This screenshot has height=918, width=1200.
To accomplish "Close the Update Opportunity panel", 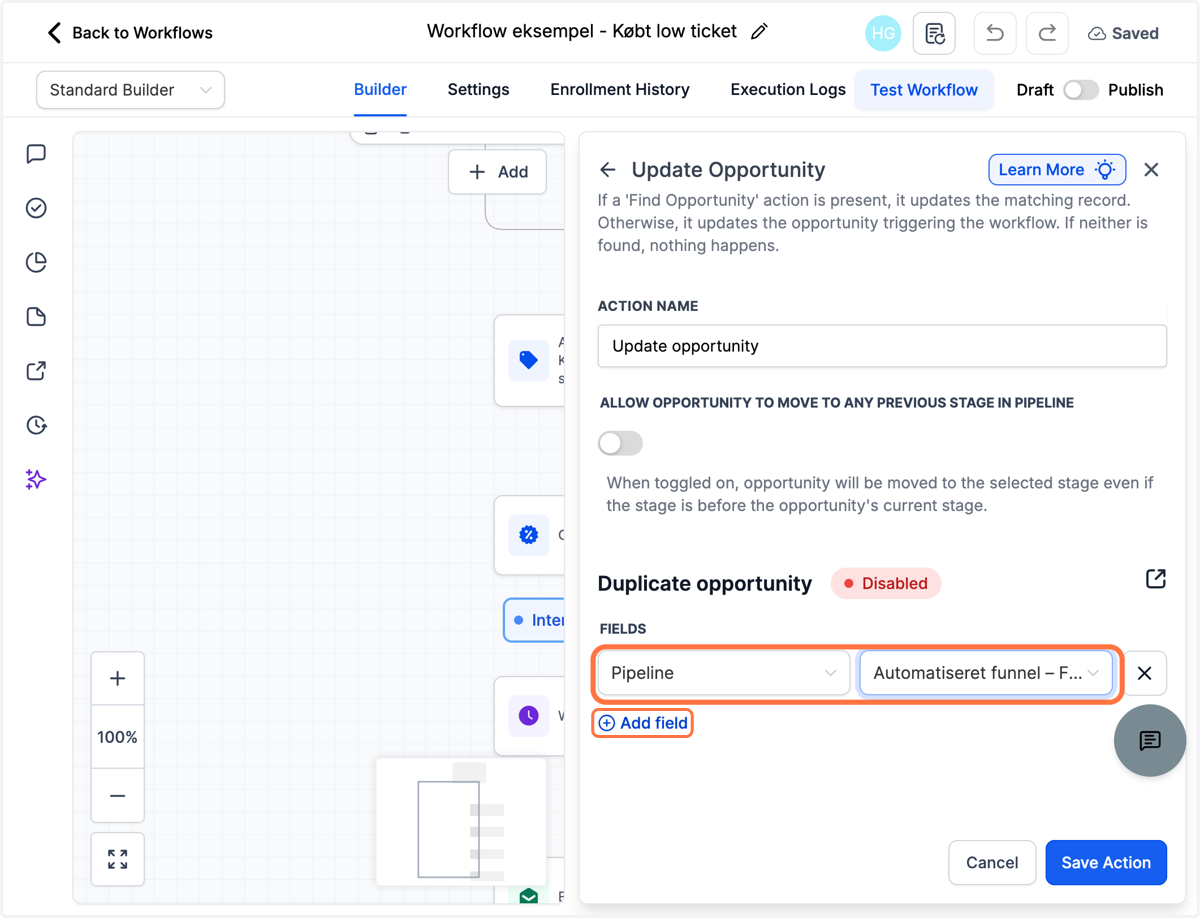I will (x=1151, y=170).
